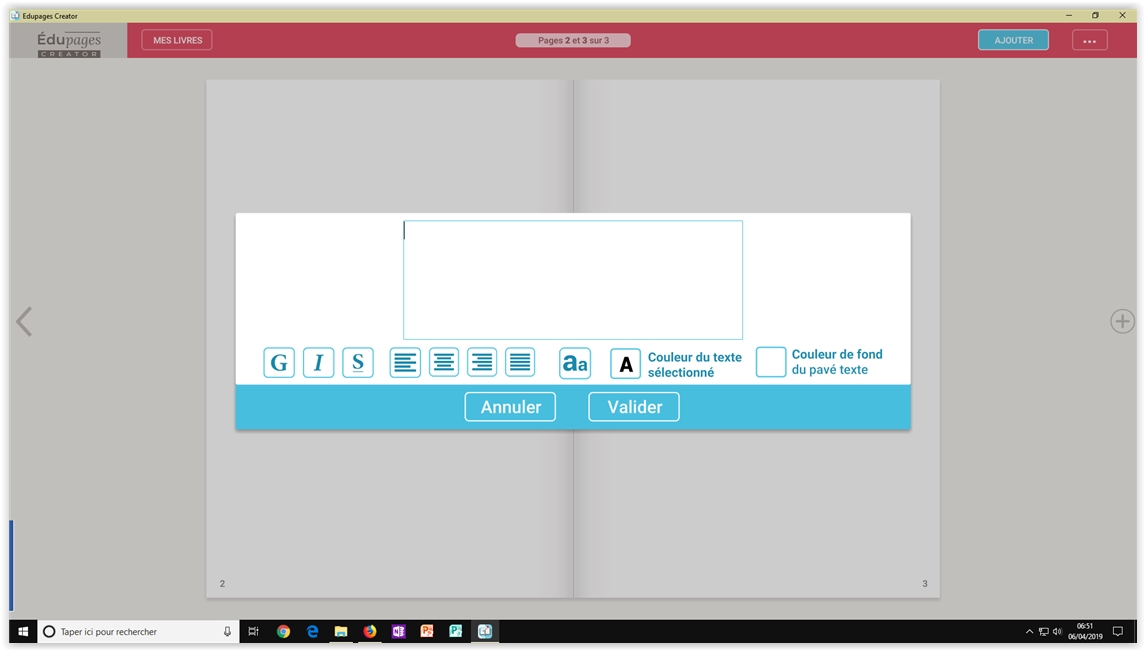Justify the text

click(520, 363)
